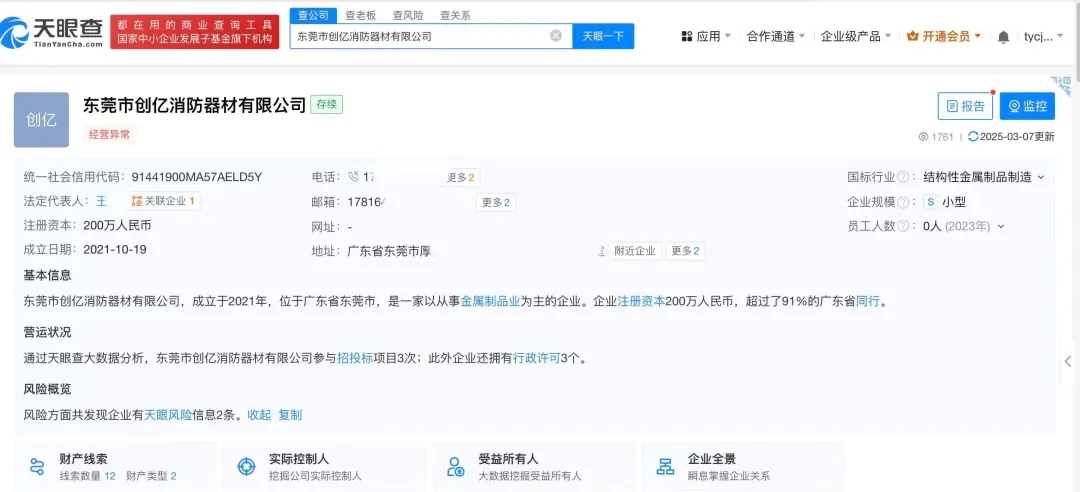Click the credit code 91441900MA57AELD5Y
The height and width of the screenshot is (492, 1080).
[196, 177]
